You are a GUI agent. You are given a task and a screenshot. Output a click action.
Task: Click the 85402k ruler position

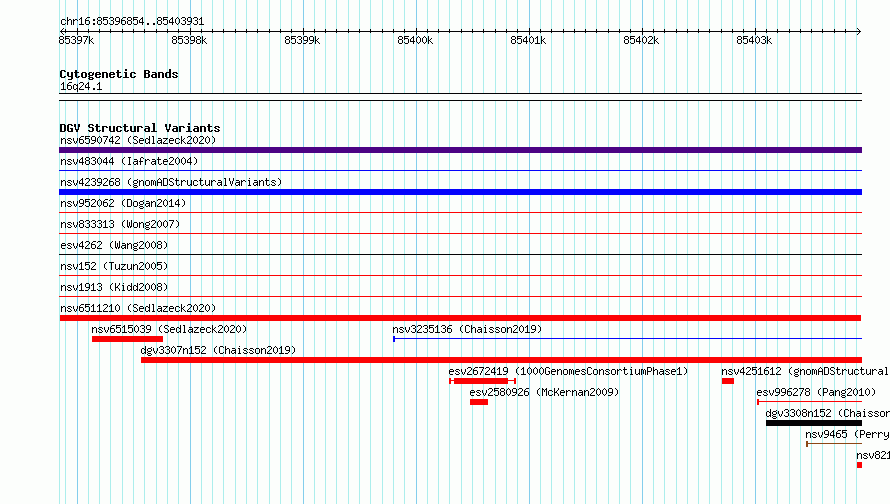pos(641,40)
